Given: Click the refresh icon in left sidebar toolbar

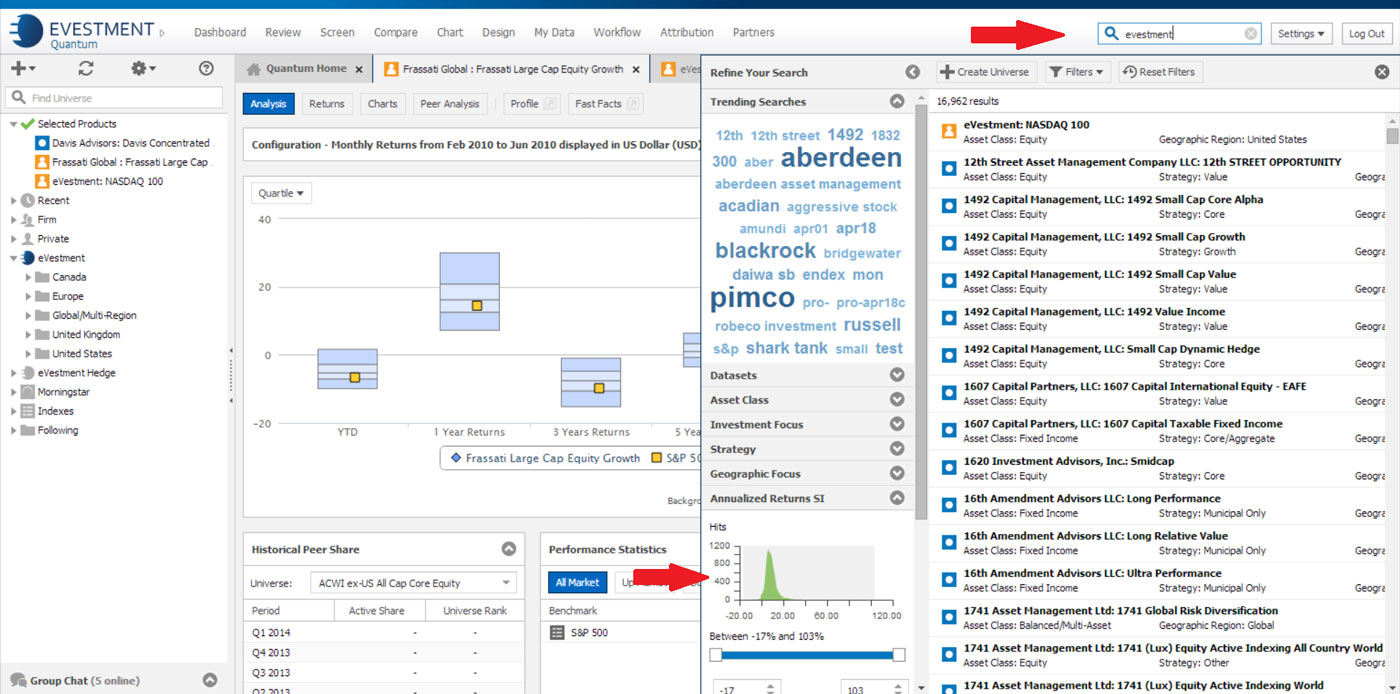Looking at the screenshot, I should (x=86, y=69).
